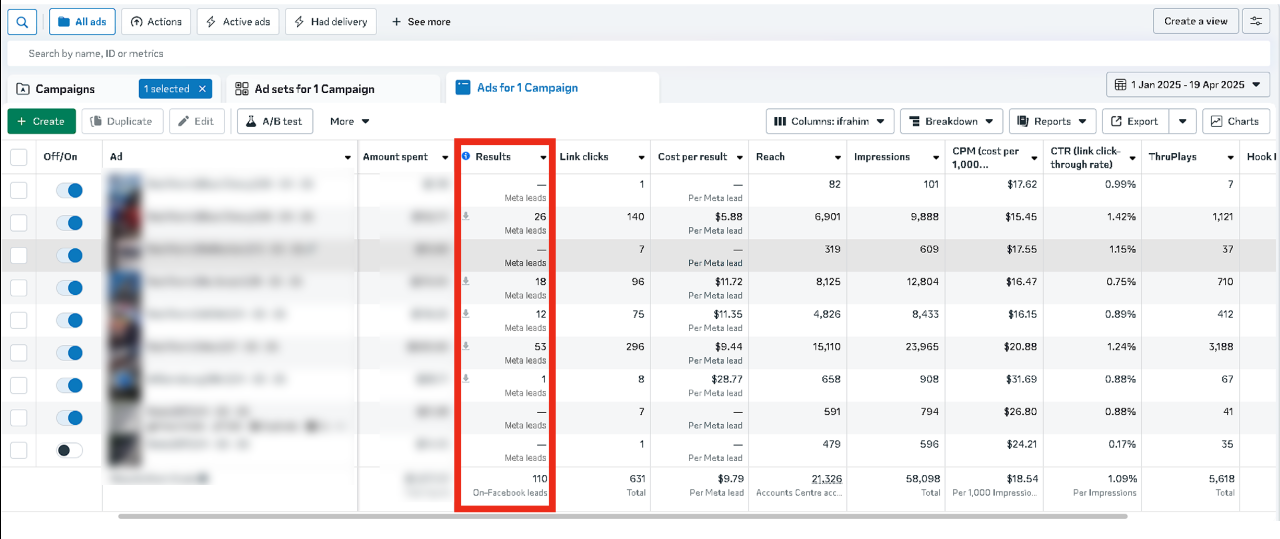This screenshot has width=1280, height=539.
Task: Open the filter settings sliders icon
Action: coord(1256,21)
